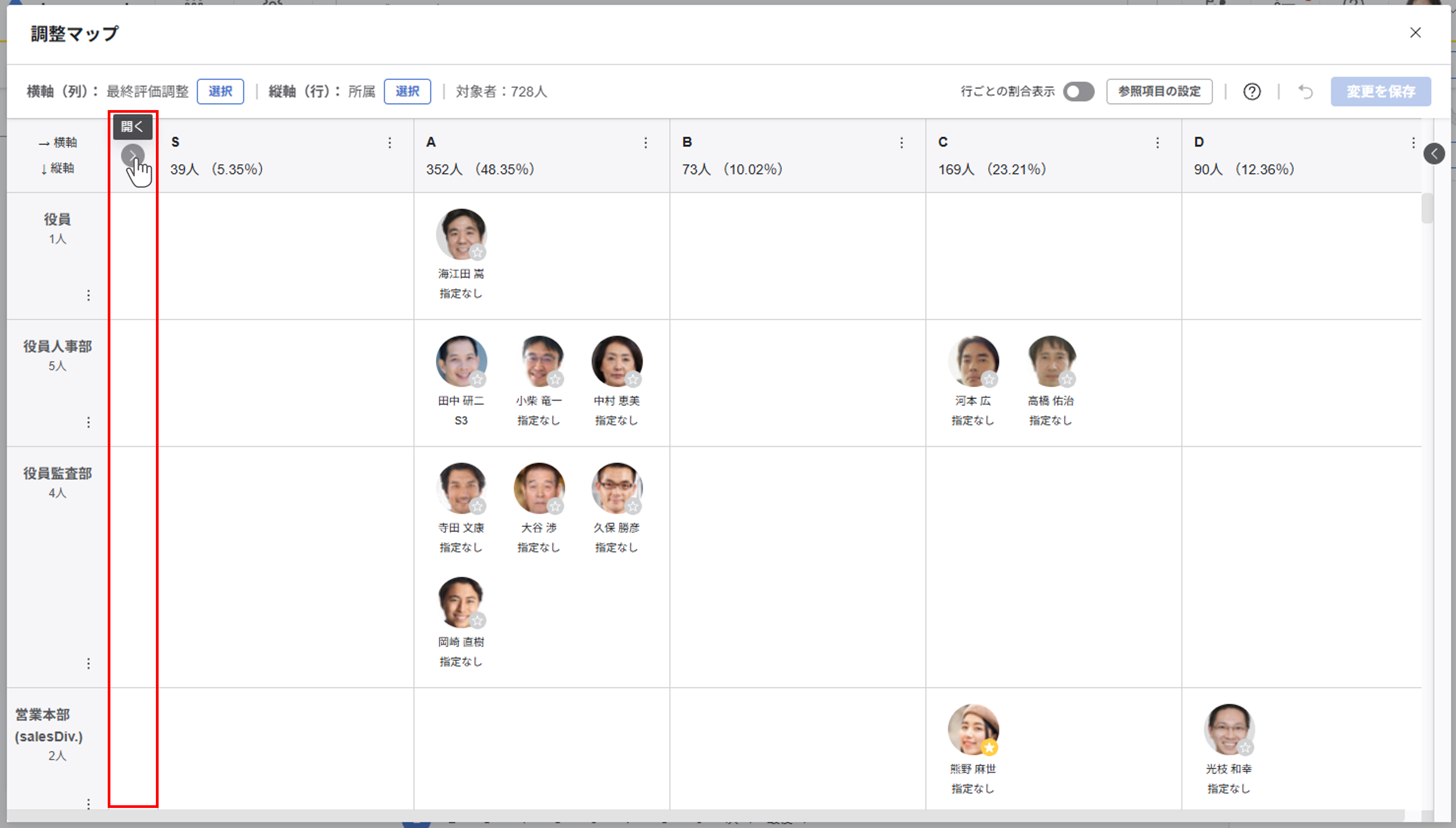The width and height of the screenshot is (1456, 828).
Task: Open column B three-dot menu
Action: point(901,143)
